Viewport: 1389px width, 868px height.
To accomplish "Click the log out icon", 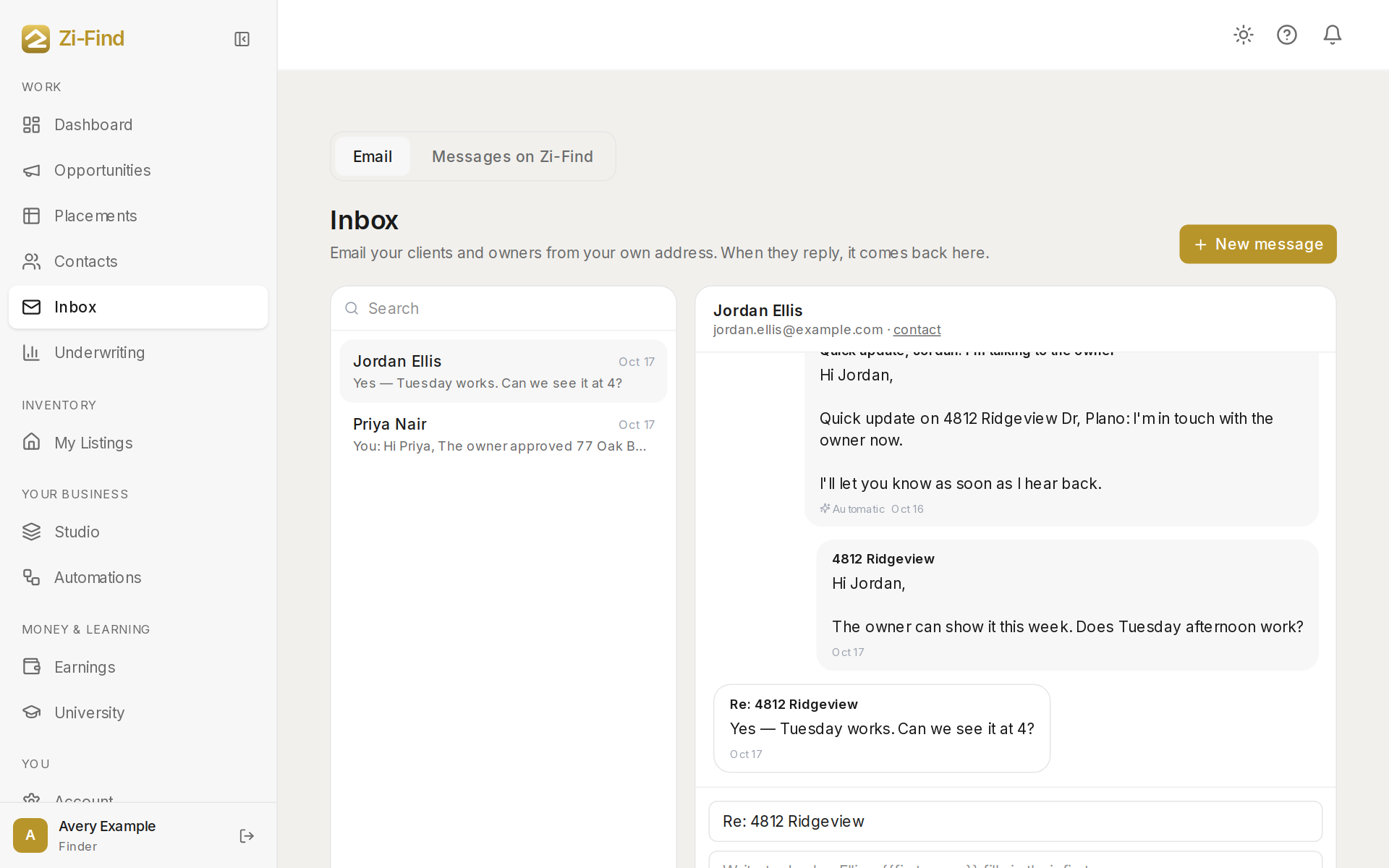I will point(247,836).
